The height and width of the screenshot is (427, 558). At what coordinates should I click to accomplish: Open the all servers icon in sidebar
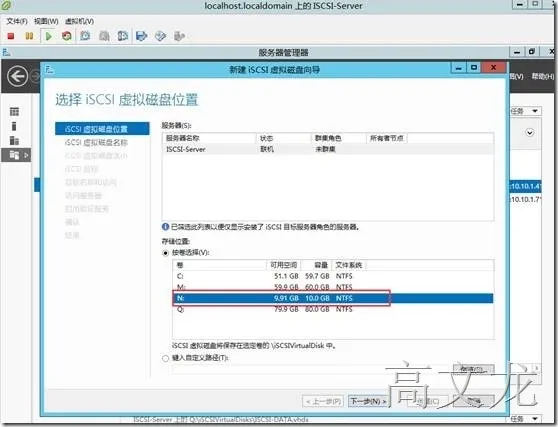coord(14,141)
